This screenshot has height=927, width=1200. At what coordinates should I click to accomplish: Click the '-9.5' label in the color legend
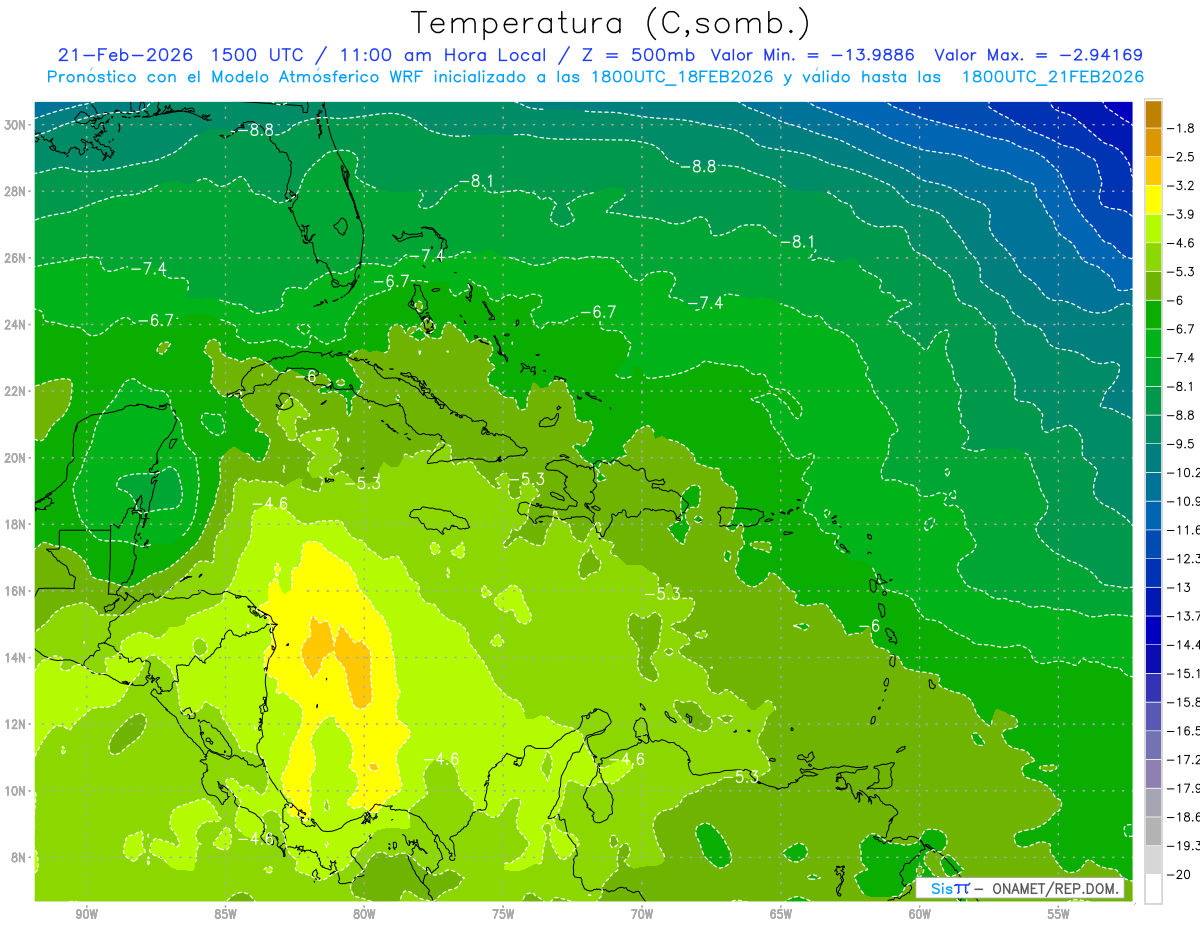(x=1183, y=443)
